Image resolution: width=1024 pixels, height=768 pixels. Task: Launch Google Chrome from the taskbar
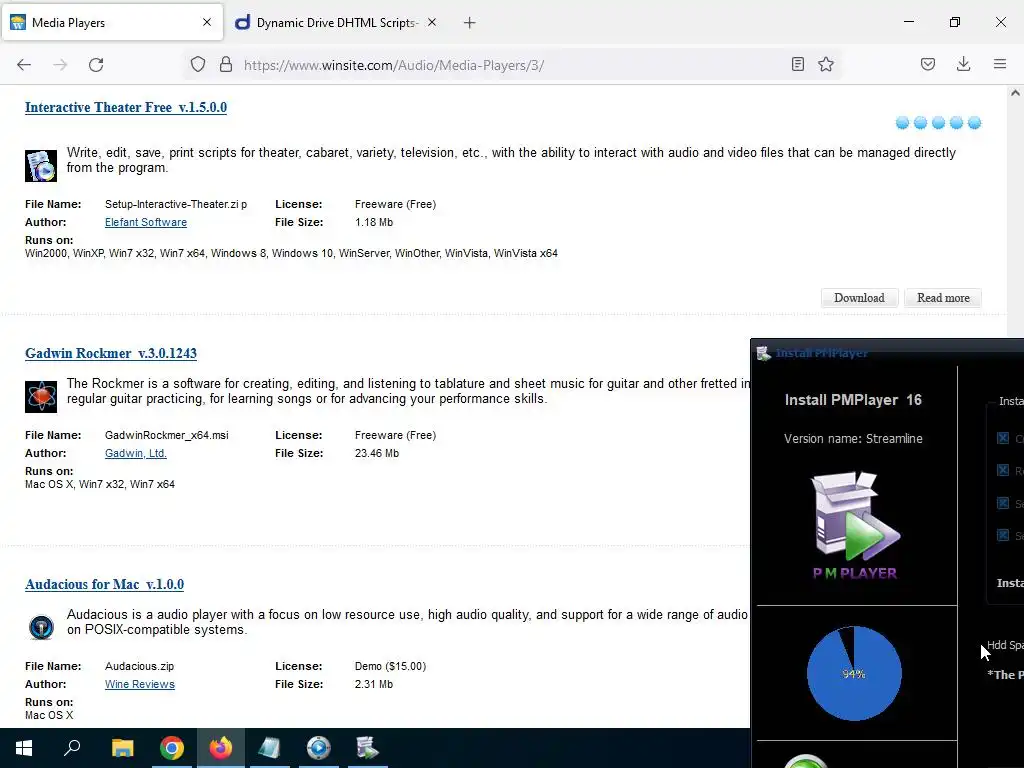click(172, 748)
